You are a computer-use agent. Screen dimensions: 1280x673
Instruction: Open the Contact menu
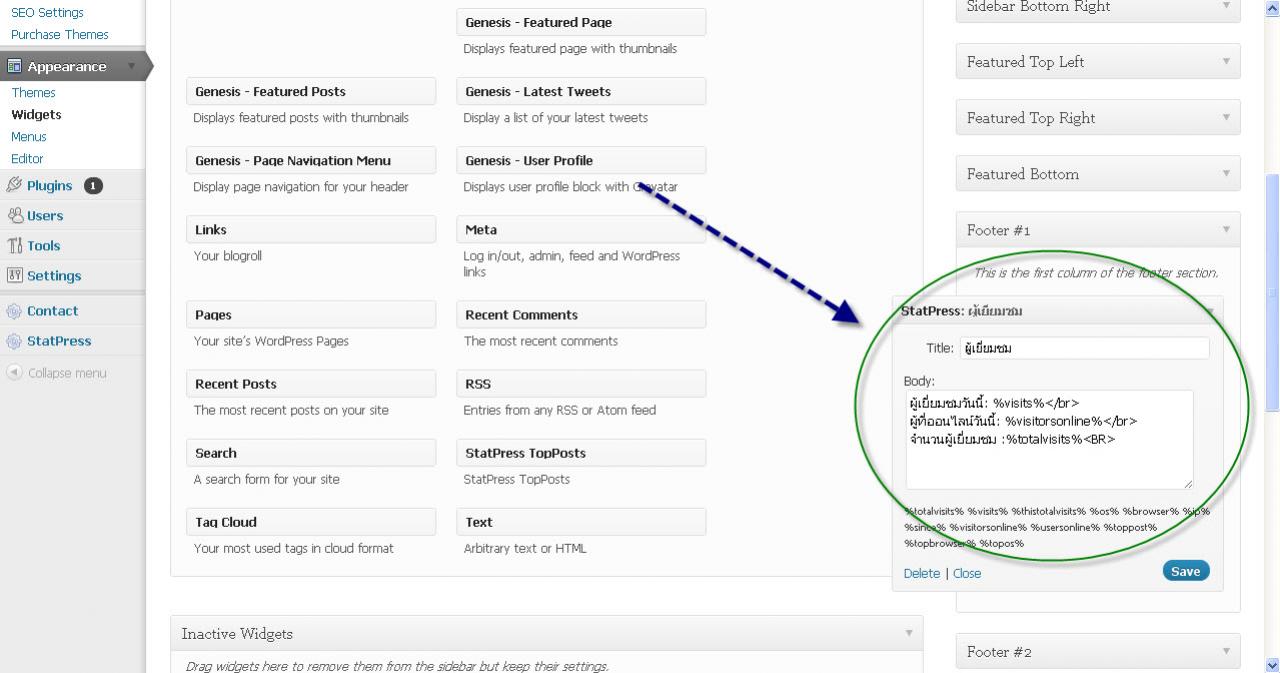(x=52, y=311)
